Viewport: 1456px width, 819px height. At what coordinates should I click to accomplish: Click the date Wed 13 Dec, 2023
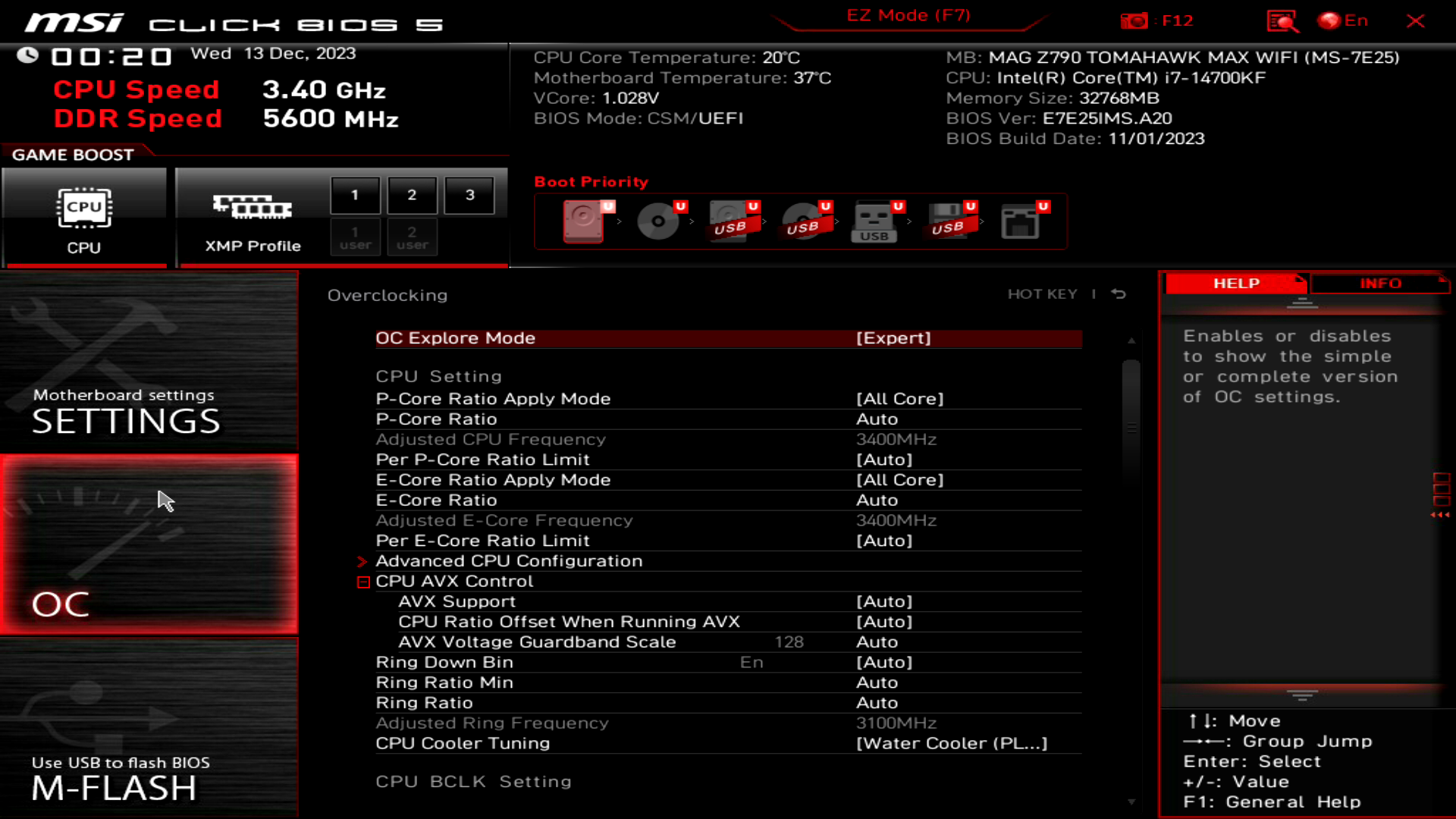pyautogui.click(x=273, y=53)
